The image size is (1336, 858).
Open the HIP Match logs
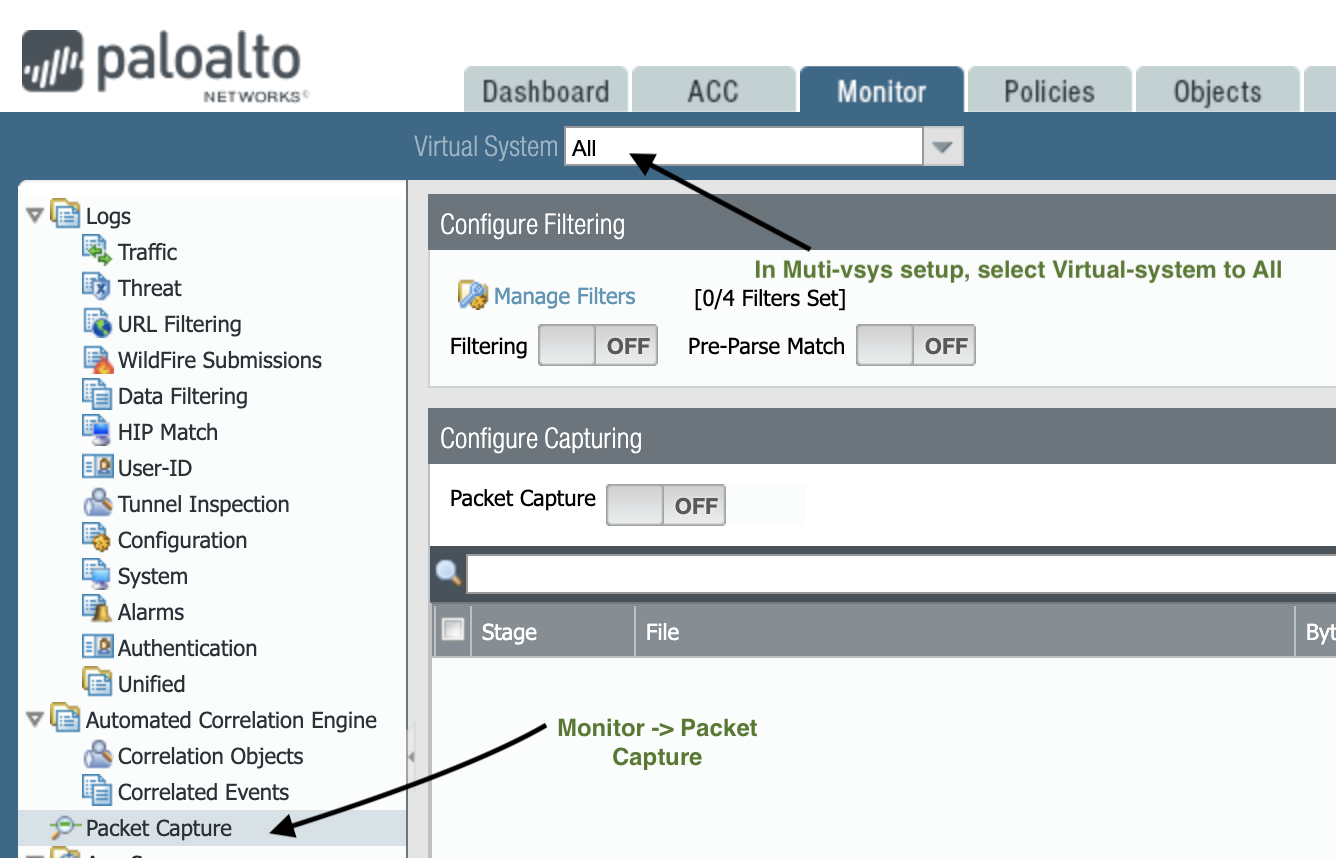pyautogui.click(x=168, y=431)
